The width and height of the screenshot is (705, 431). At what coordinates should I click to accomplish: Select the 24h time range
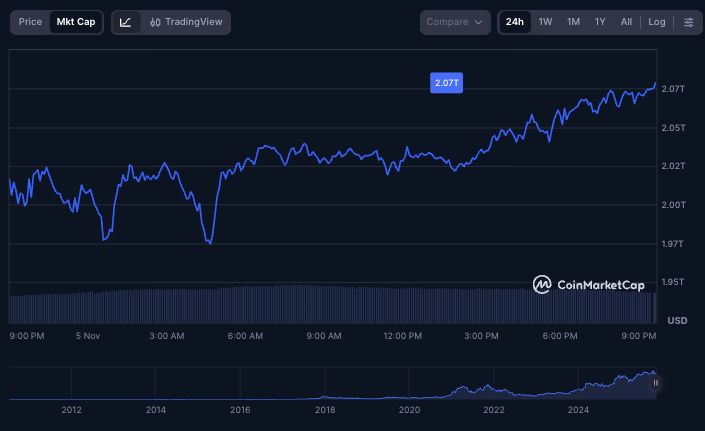point(514,22)
